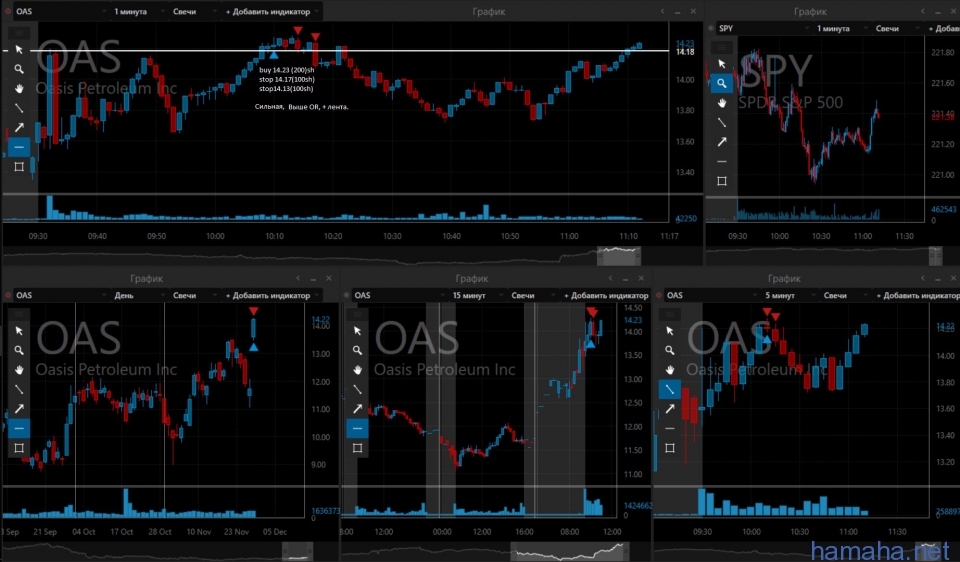Select the rectangle tool in OAS 1-minute chart
The height and width of the screenshot is (562, 960).
coord(19,167)
